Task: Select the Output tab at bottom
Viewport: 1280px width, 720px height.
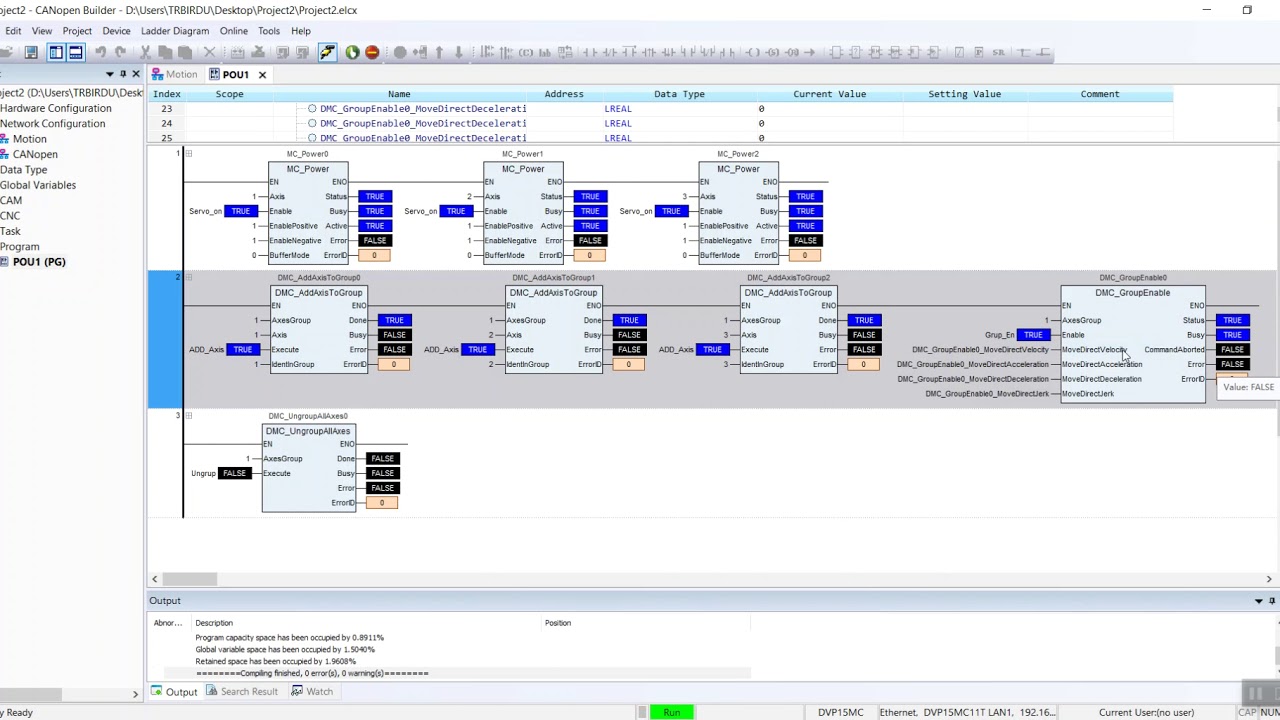Action: click(x=174, y=692)
